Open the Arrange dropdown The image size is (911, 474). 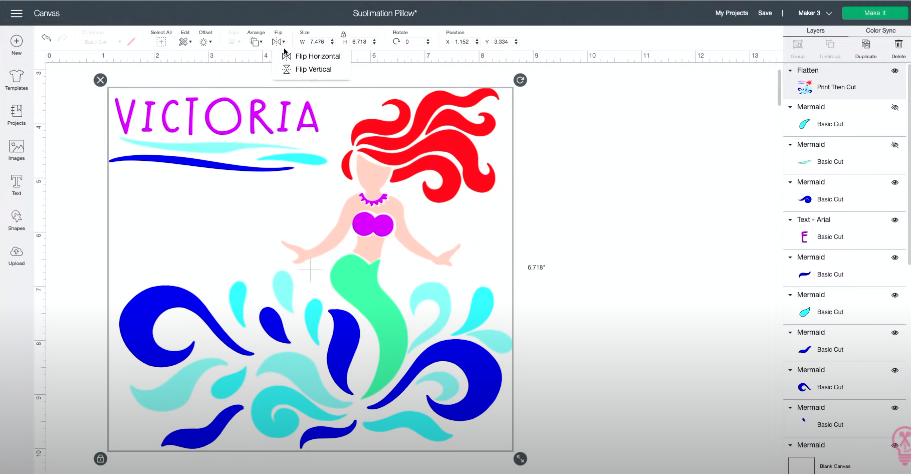pos(256,42)
